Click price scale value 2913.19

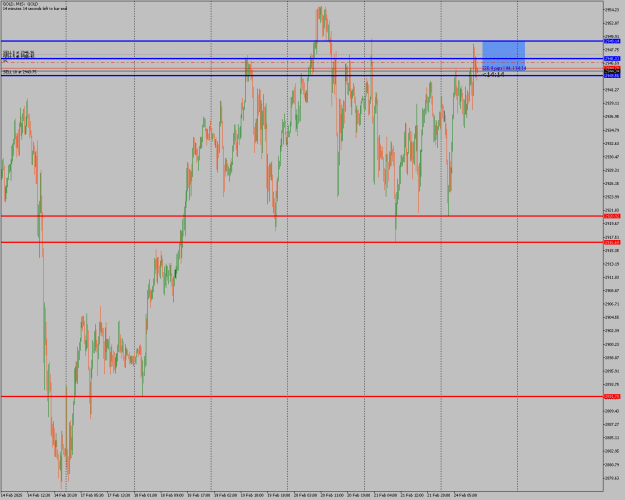612,264
